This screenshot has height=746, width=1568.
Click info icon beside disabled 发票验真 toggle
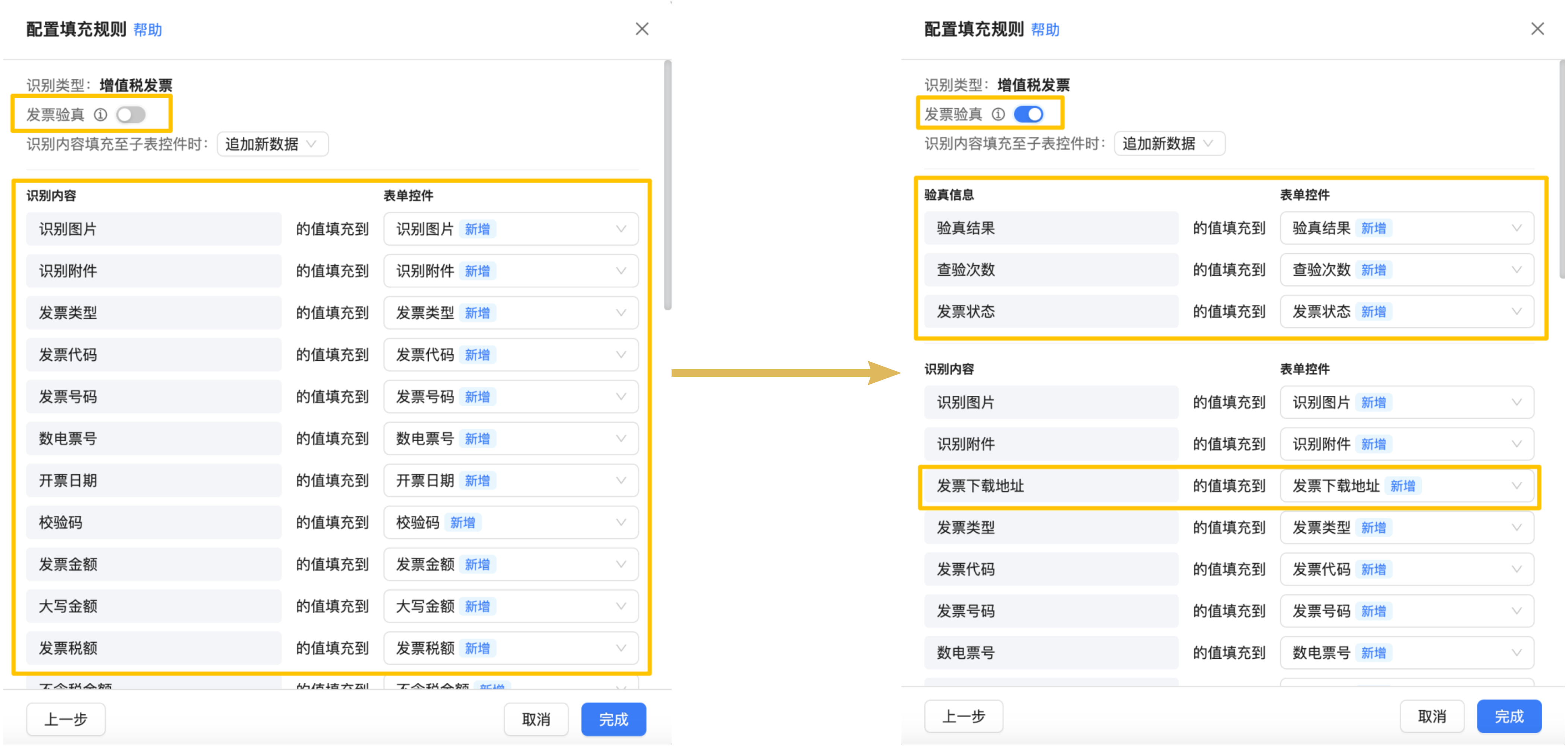tap(100, 115)
